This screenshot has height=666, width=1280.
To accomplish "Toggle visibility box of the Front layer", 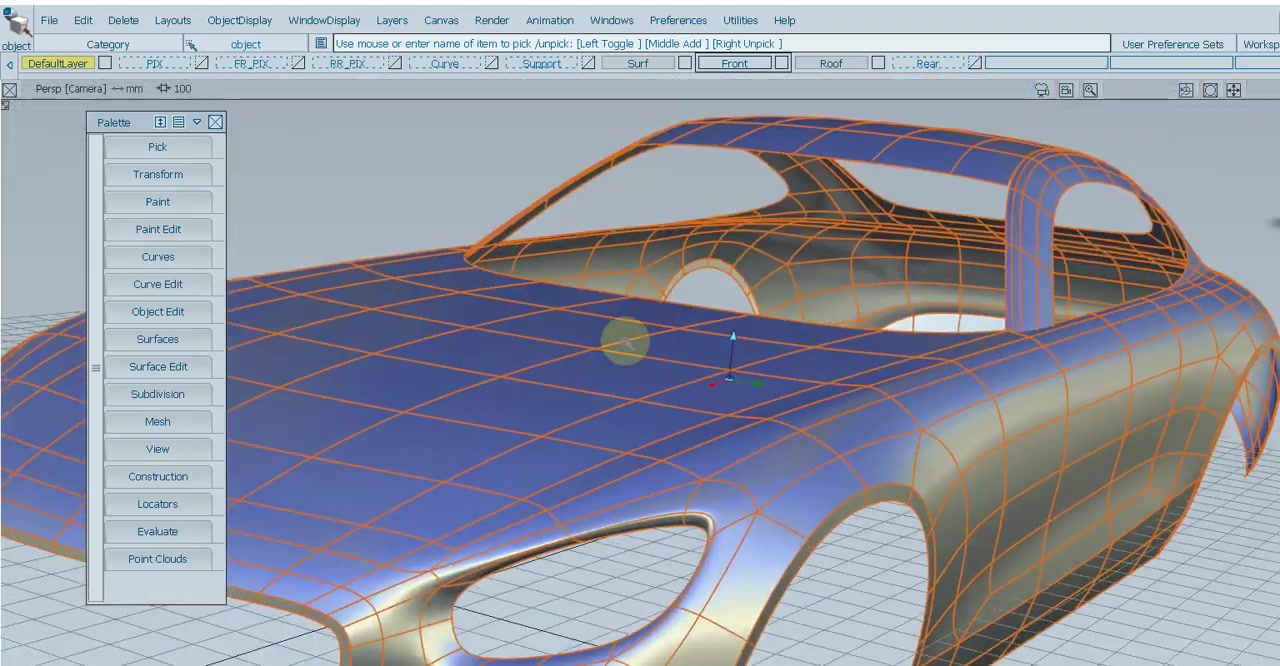I will pyautogui.click(x=782, y=63).
